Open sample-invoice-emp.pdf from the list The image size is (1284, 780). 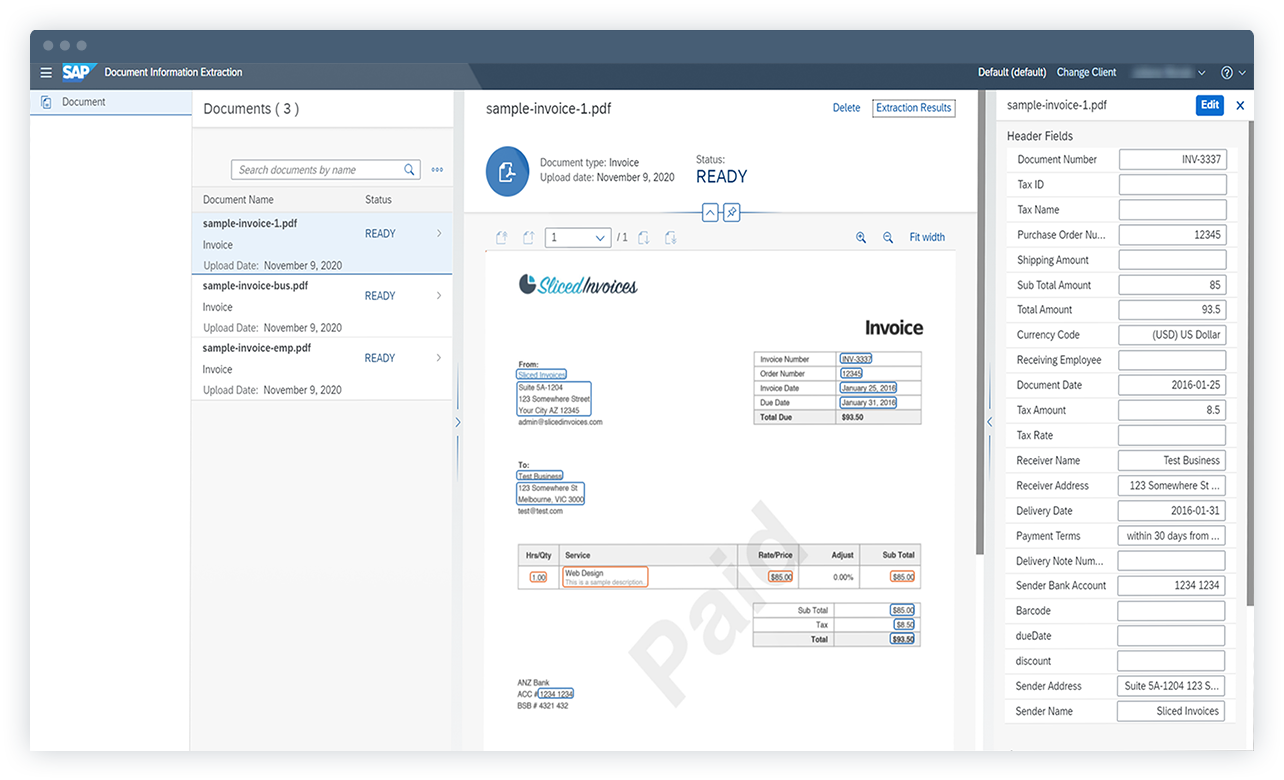click(x=257, y=348)
